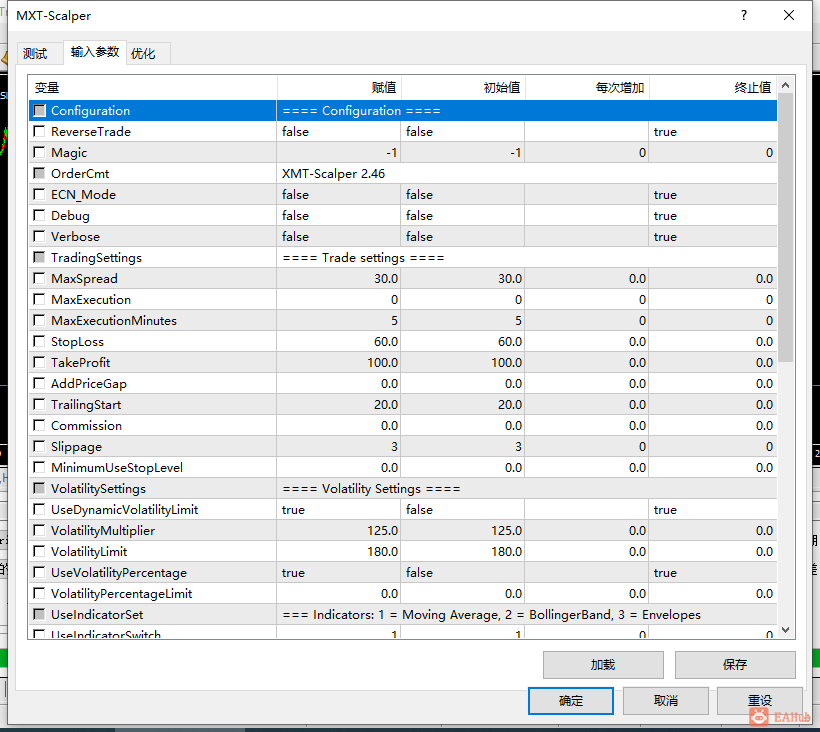The width and height of the screenshot is (820, 732).
Task: Toggle the Verbose checkbox
Action: point(39,236)
